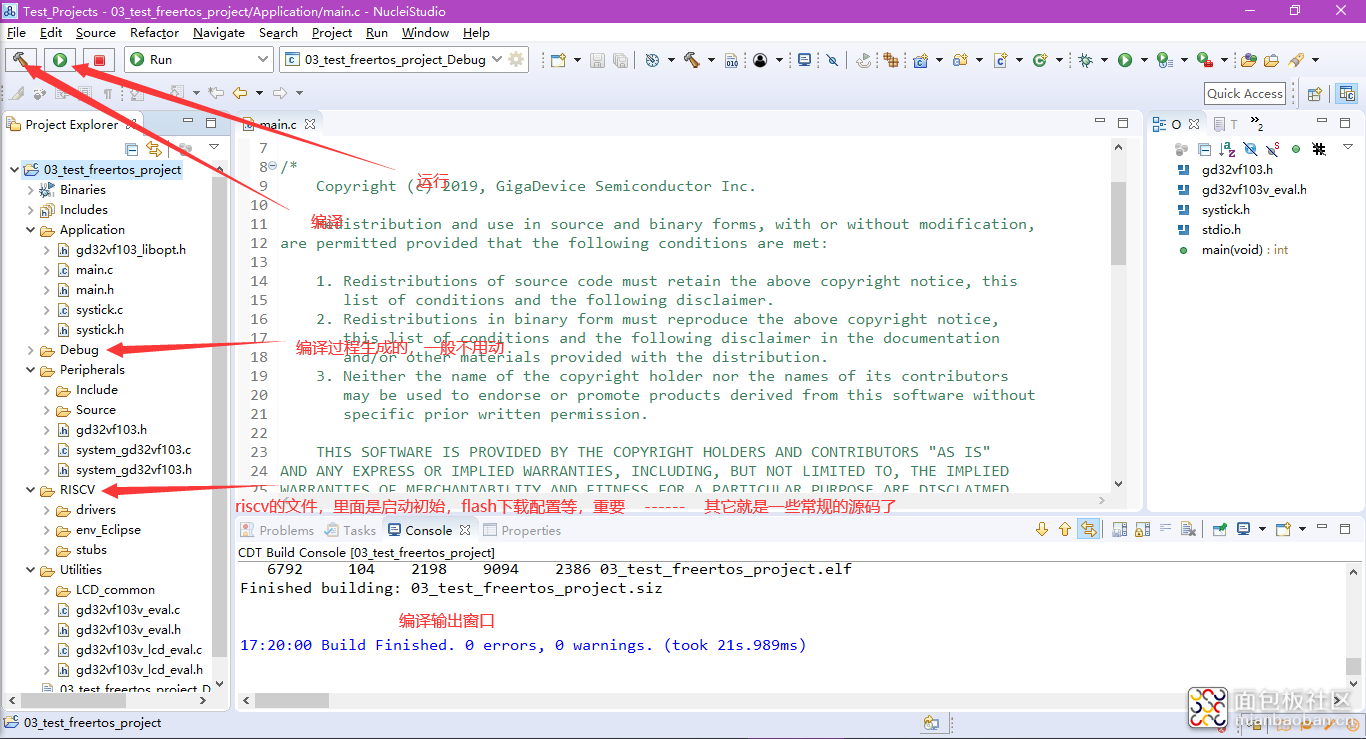Screen dimensions: 1366x739
Task: Click the Open Perspective icon
Action: tap(1315, 93)
